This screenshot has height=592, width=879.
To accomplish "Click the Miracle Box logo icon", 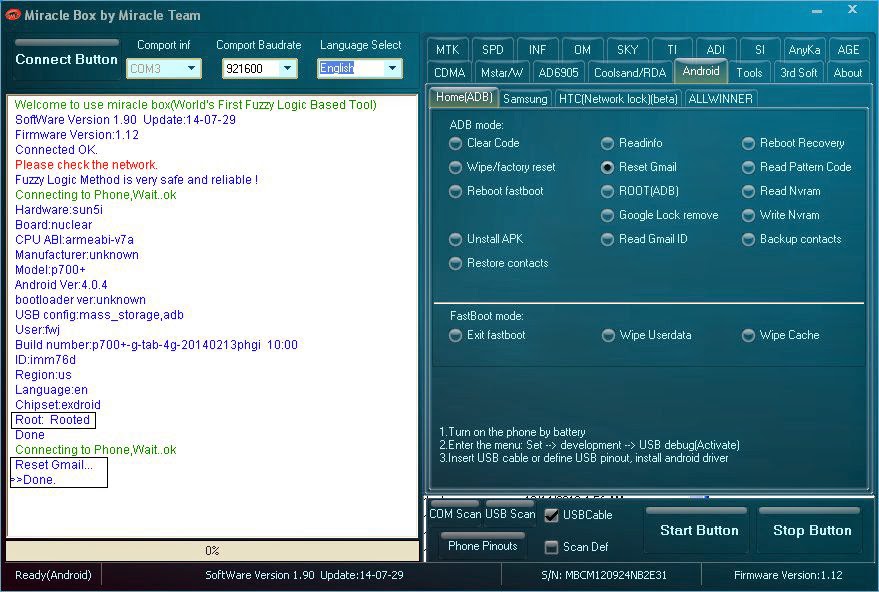I will pyautogui.click(x=12, y=15).
